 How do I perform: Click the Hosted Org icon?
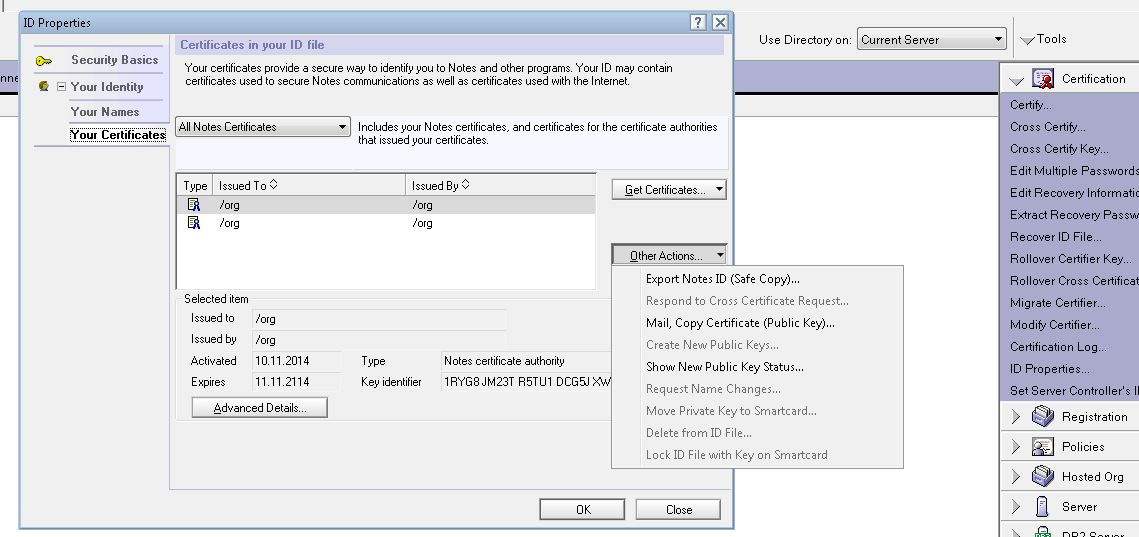(1043, 477)
